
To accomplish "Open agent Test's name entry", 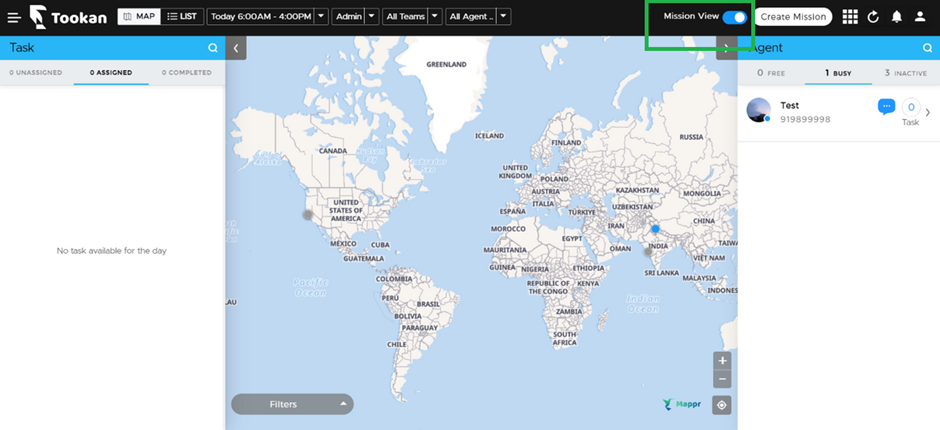I will click(x=790, y=105).
